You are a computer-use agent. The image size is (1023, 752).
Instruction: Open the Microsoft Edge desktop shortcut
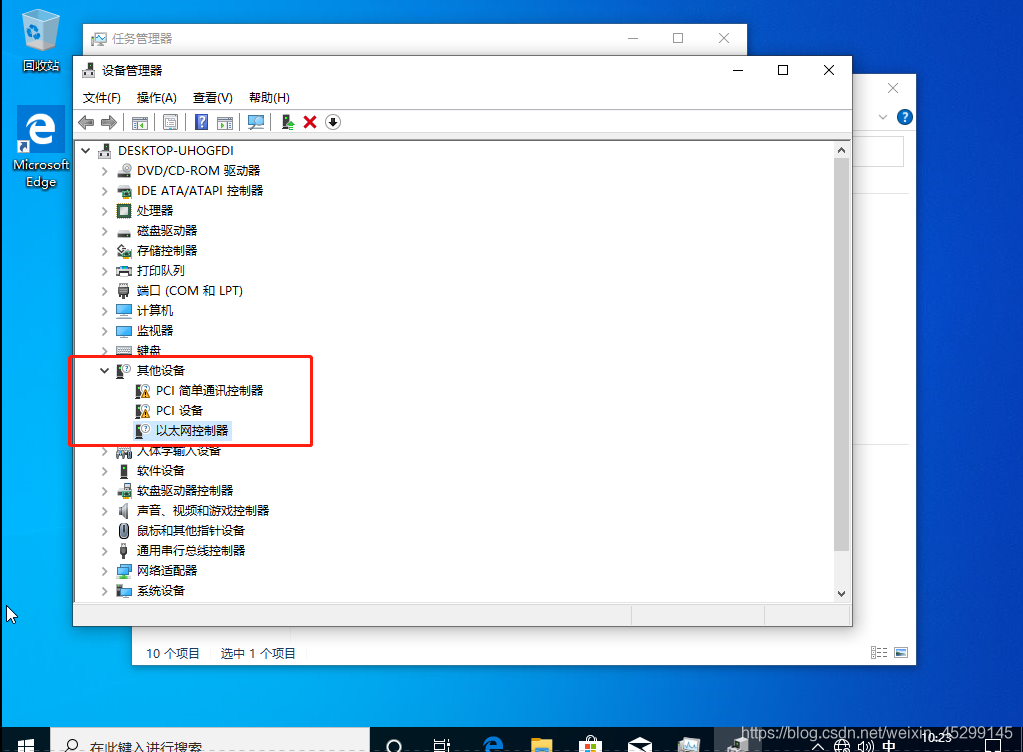(x=40, y=147)
